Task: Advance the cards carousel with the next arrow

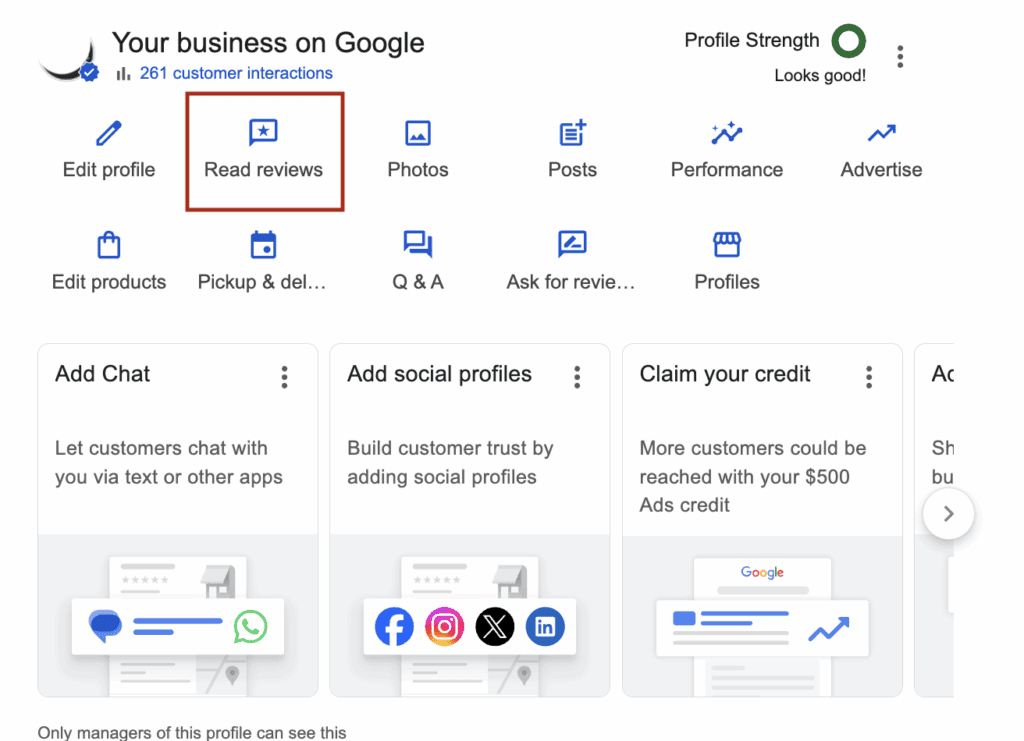Action: click(x=947, y=513)
